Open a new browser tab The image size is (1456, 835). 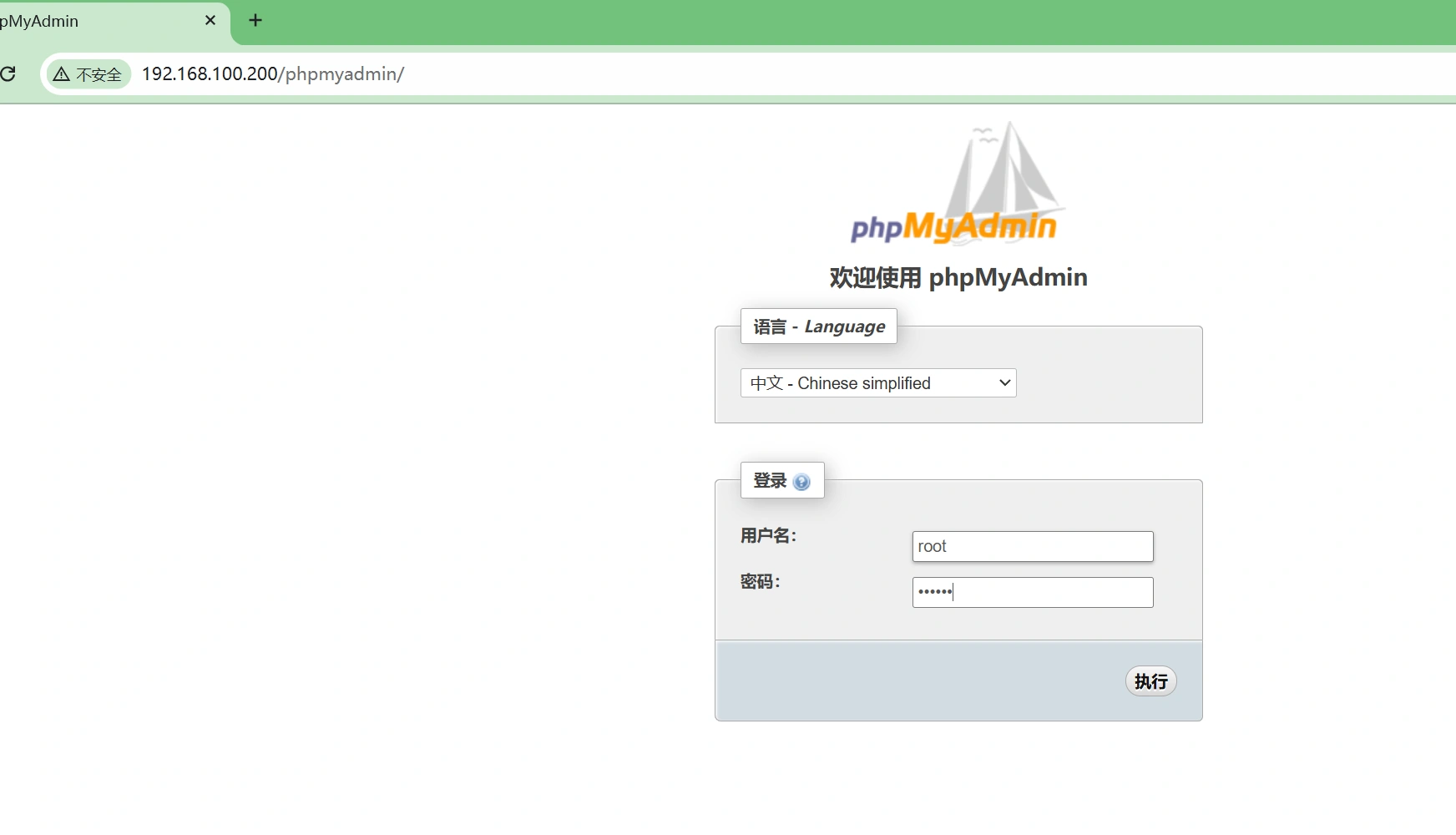coord(255,21)
